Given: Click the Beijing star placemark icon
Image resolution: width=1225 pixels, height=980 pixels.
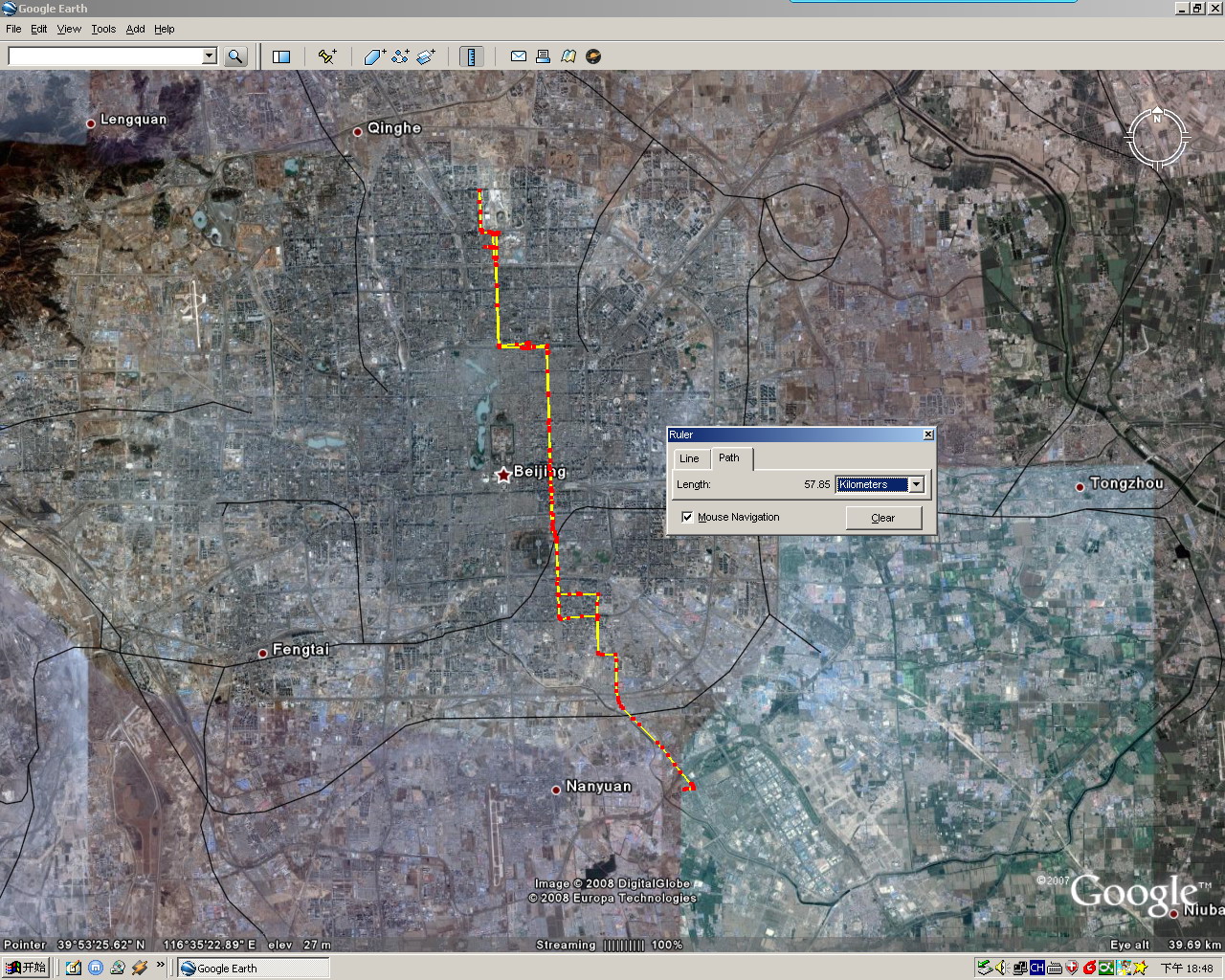Looking at the screenshot, I should pos(502,475).
